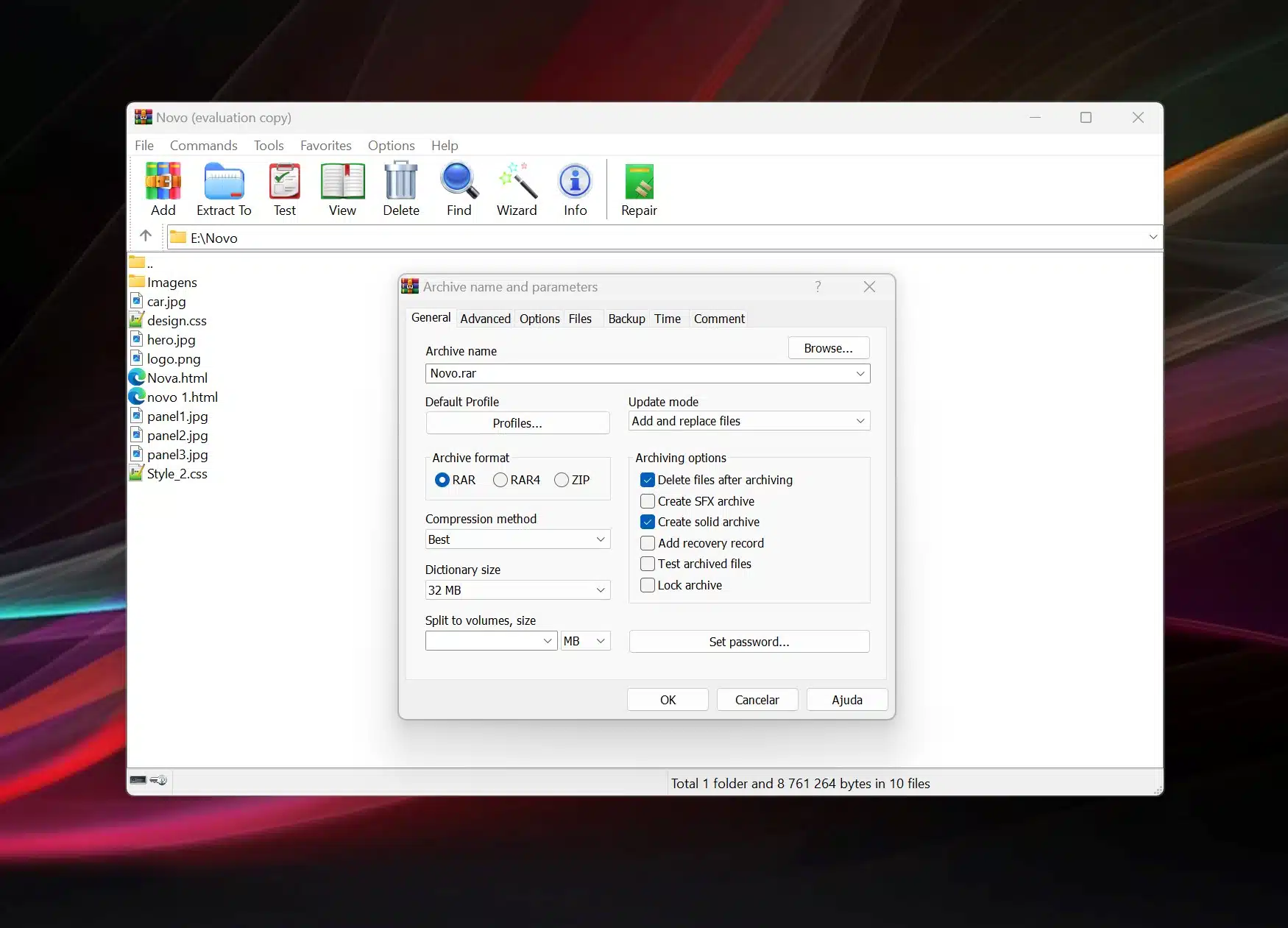Click the parent folder '..' icon
The width and height of the screenshot is (1288, 928).
click(x=137, y=262)
